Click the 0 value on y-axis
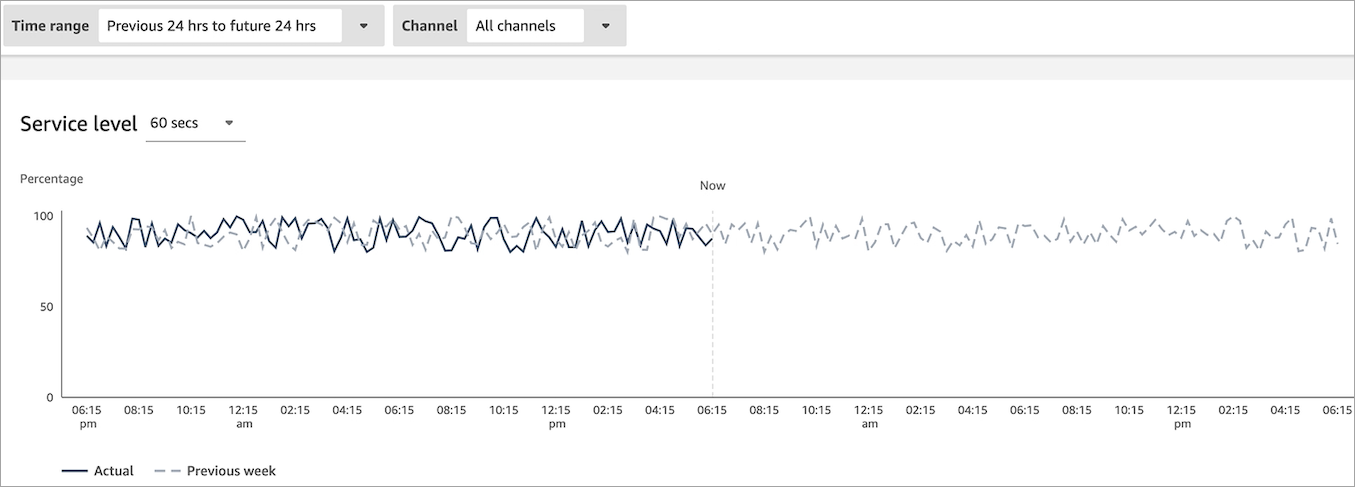This screenshot has width=1355, height=487. click(x=50, y=397)
